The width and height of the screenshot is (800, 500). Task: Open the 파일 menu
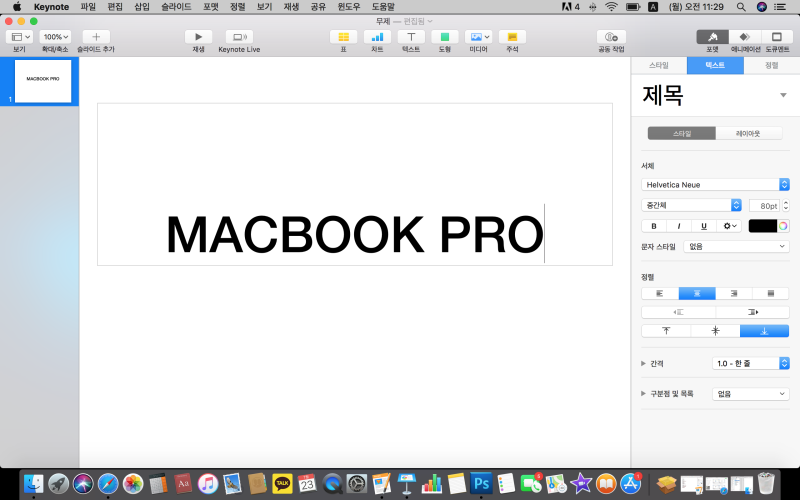pos(88,7)
